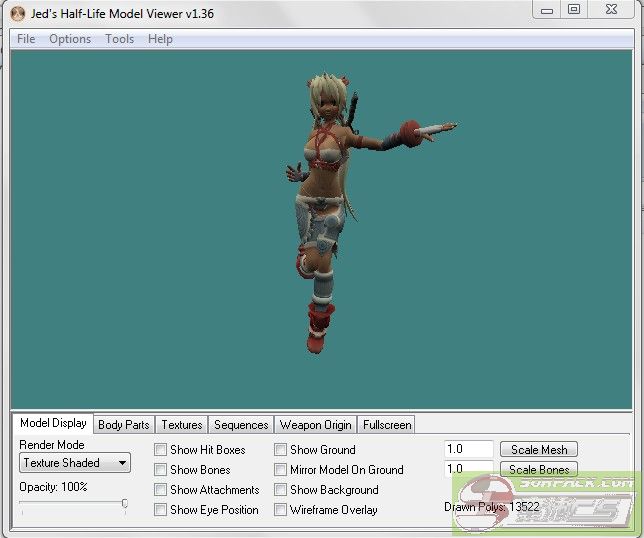Click the Scale Mesh value field
The width and height of the screenshot is (644, 538).
click(469, 449)
